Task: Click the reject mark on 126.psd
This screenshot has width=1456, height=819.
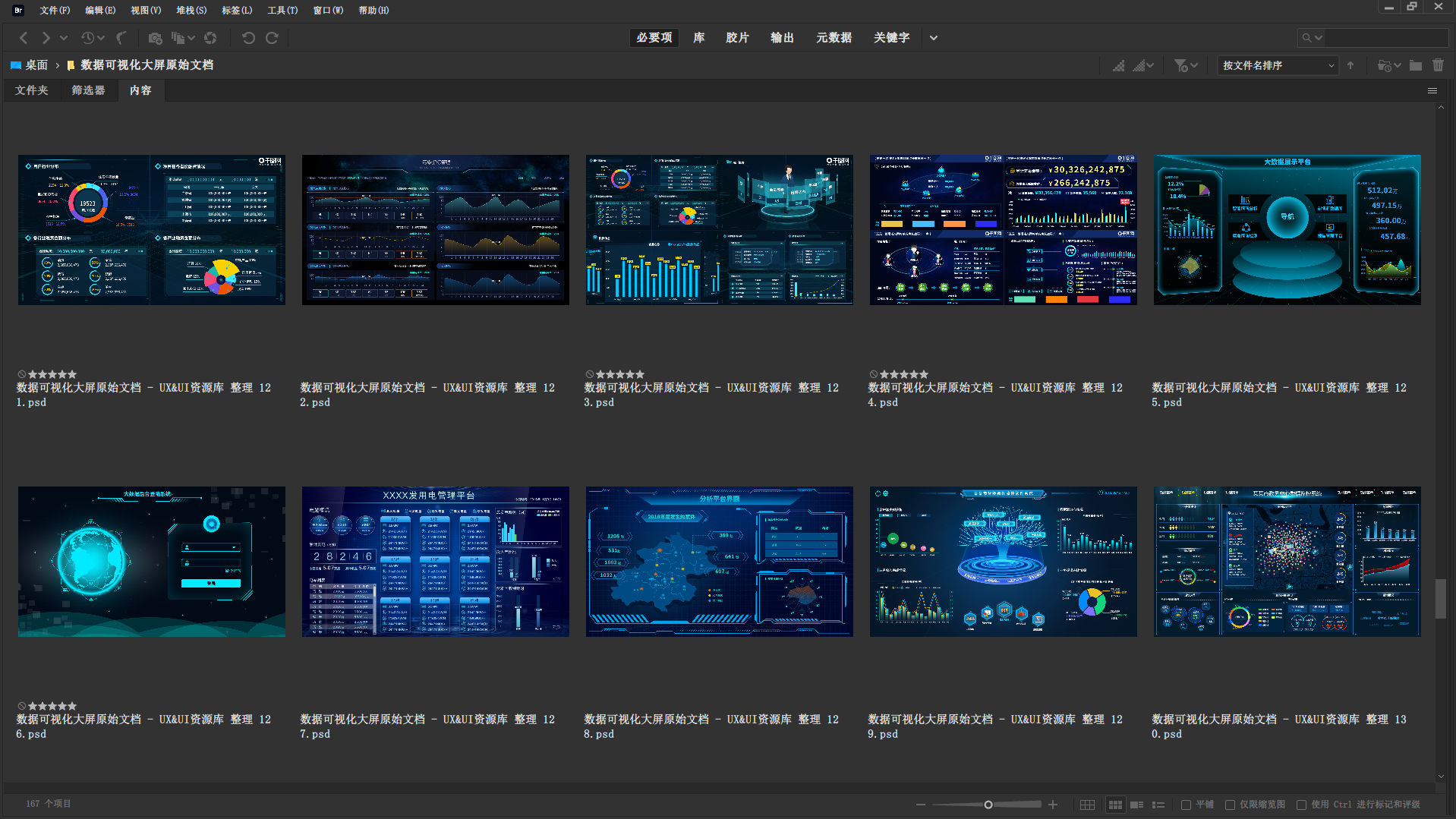Action: 22,706
